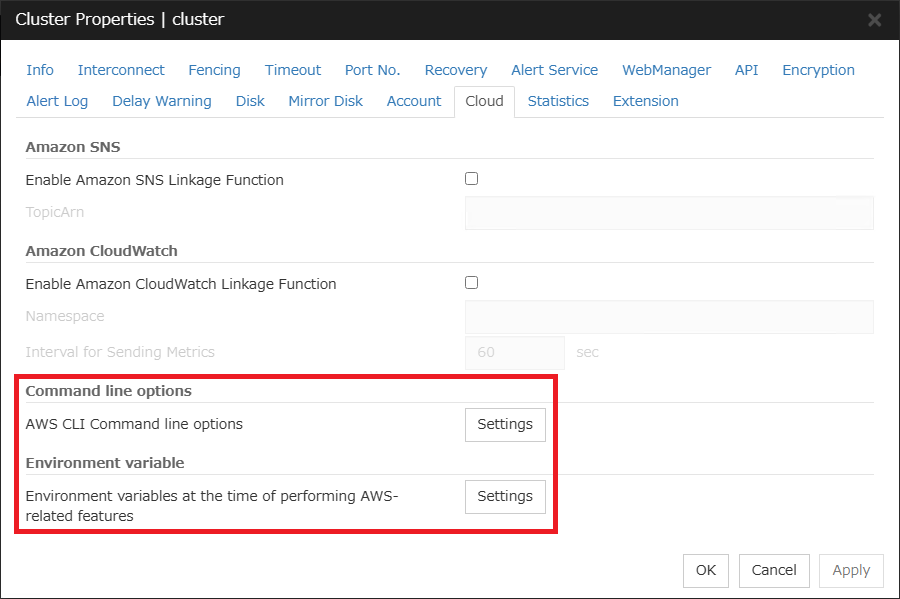Dismiss the dialog using Cancel

point(774,571)
